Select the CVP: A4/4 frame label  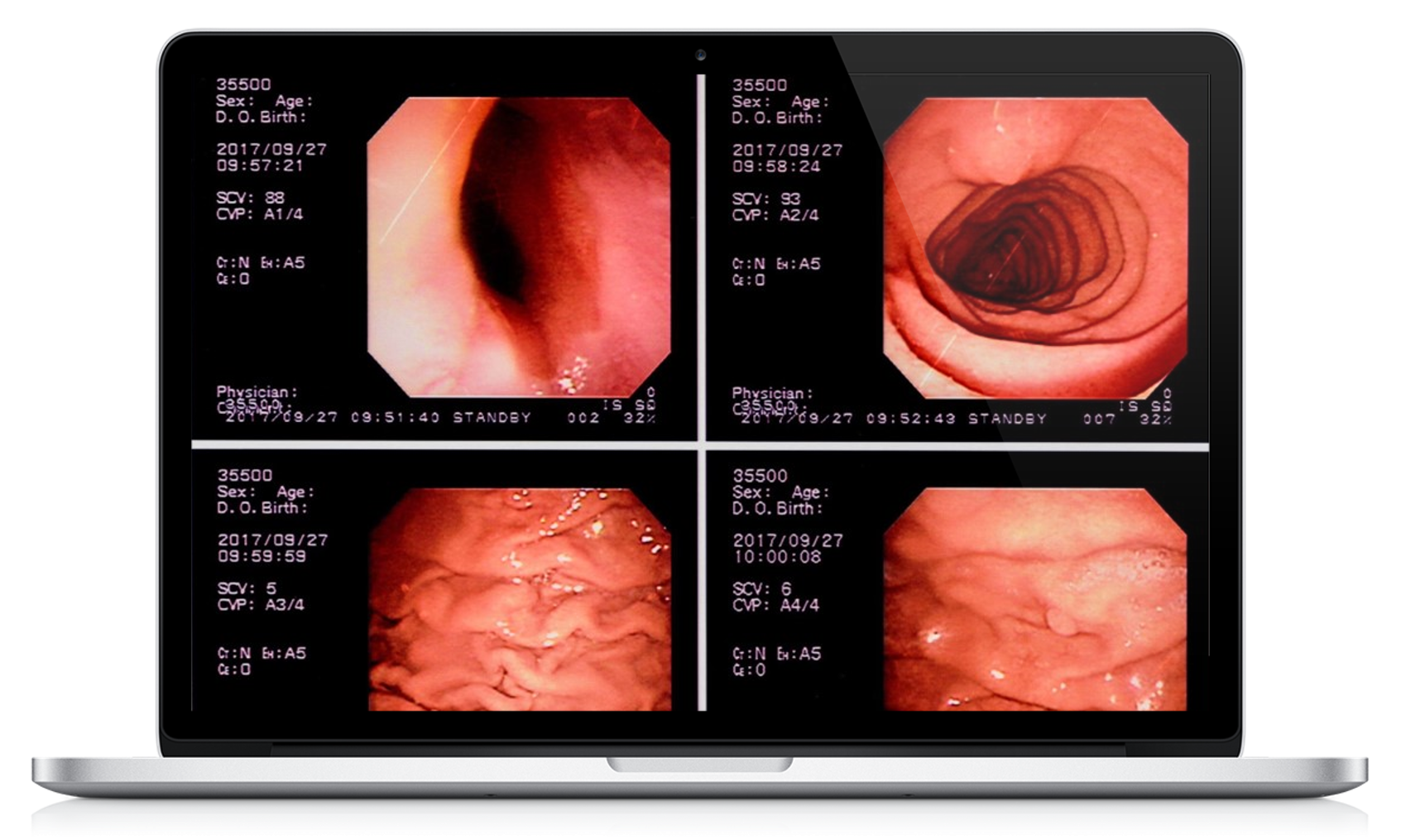tap(776, 606)
